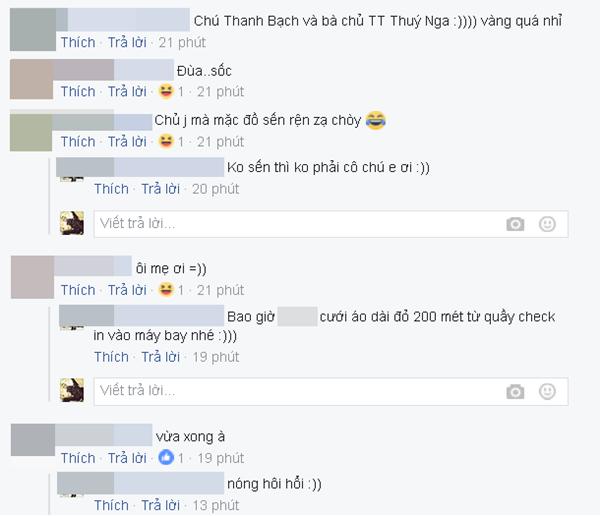600x516 pixels.
Task: Click camera icon in first reply box
Action: click(x=515, y=224)
